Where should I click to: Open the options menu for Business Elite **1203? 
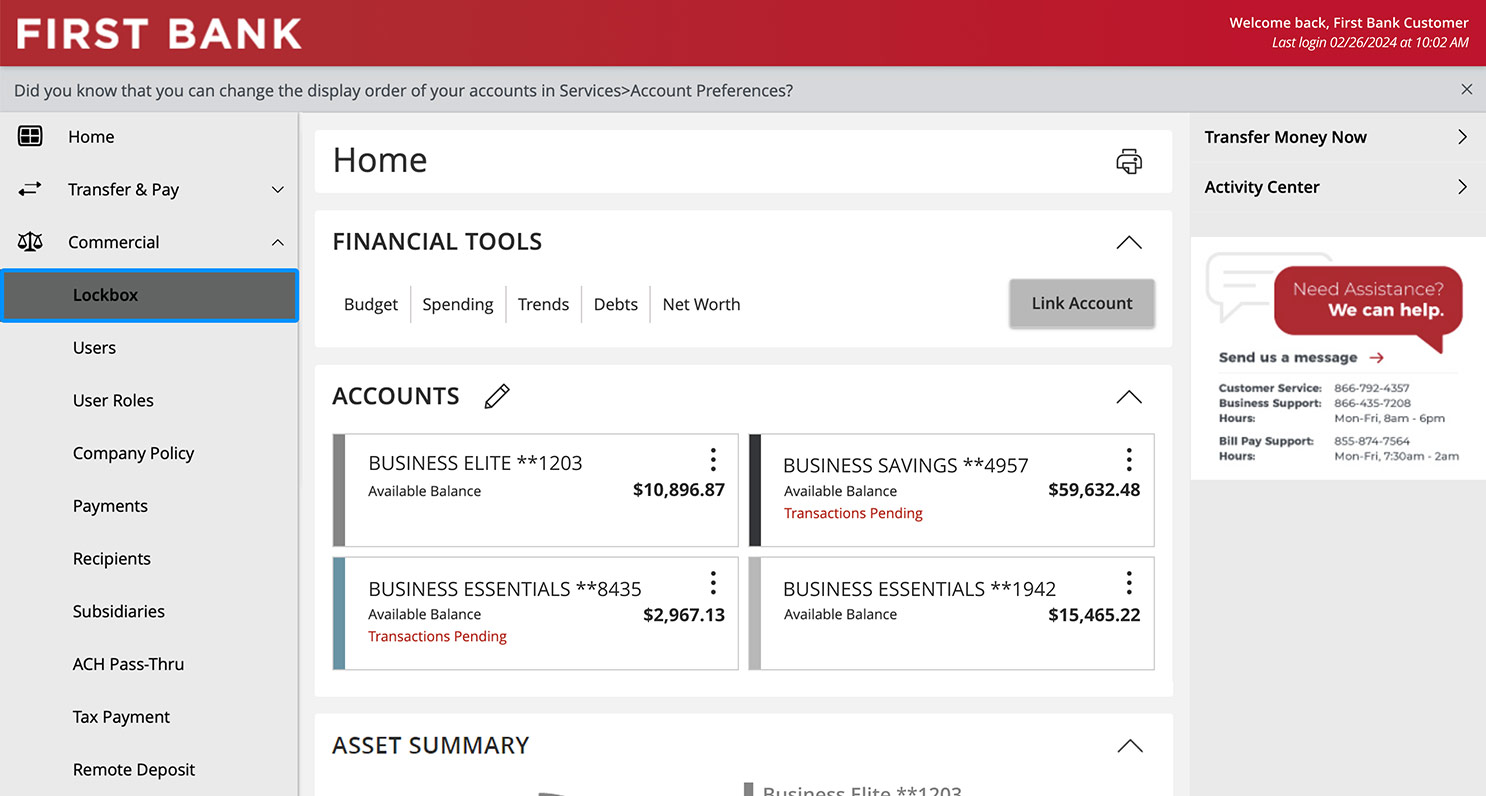point(713,459)
